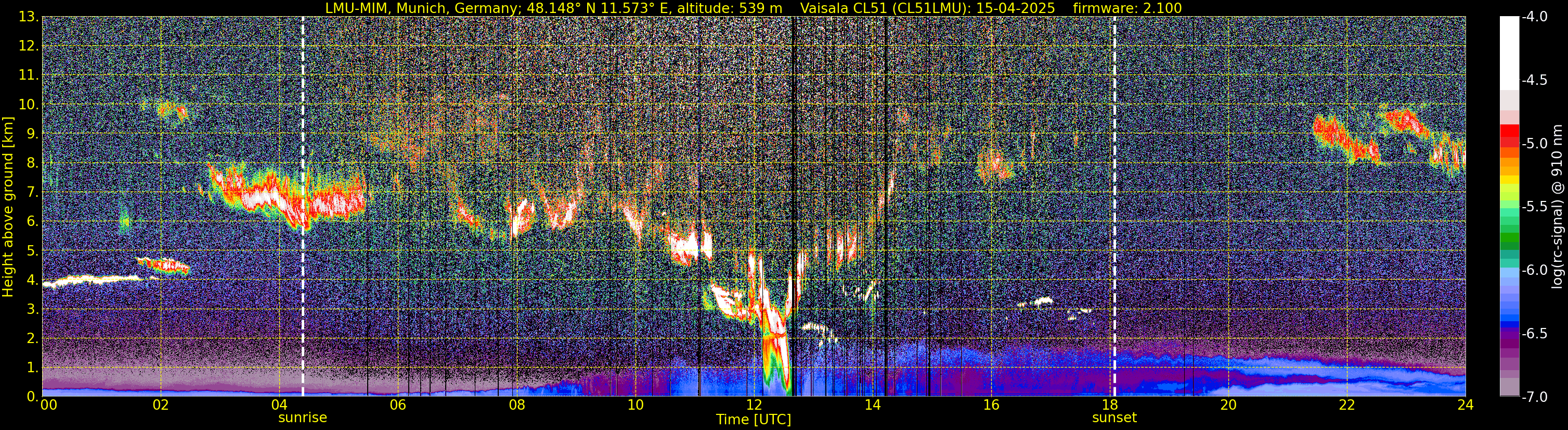Click the red section of the colorbar
The width and height of the screenshot is (1568, 430).
[1509, 135]
